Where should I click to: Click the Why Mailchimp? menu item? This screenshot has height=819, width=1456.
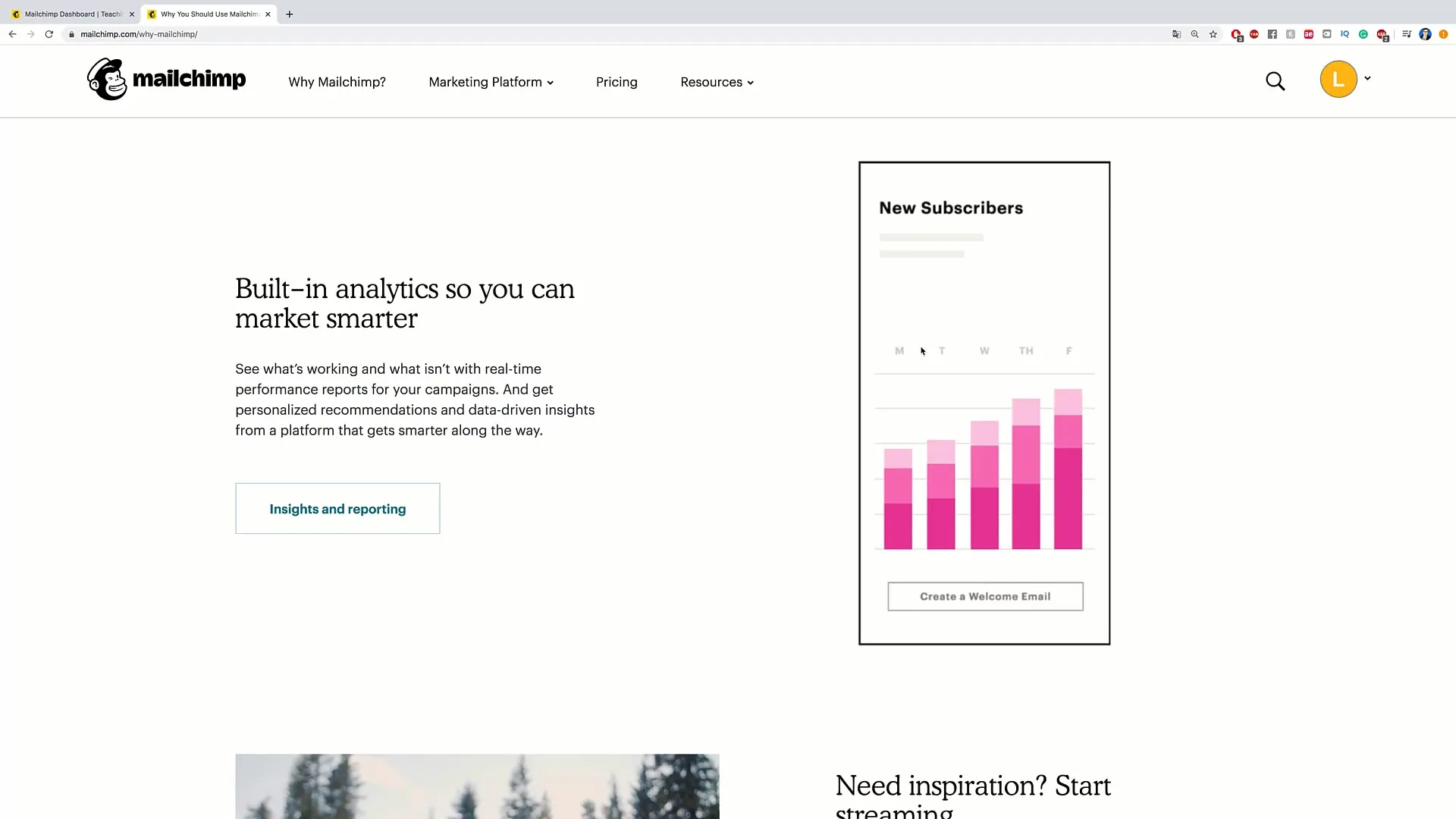pos(336,81)
